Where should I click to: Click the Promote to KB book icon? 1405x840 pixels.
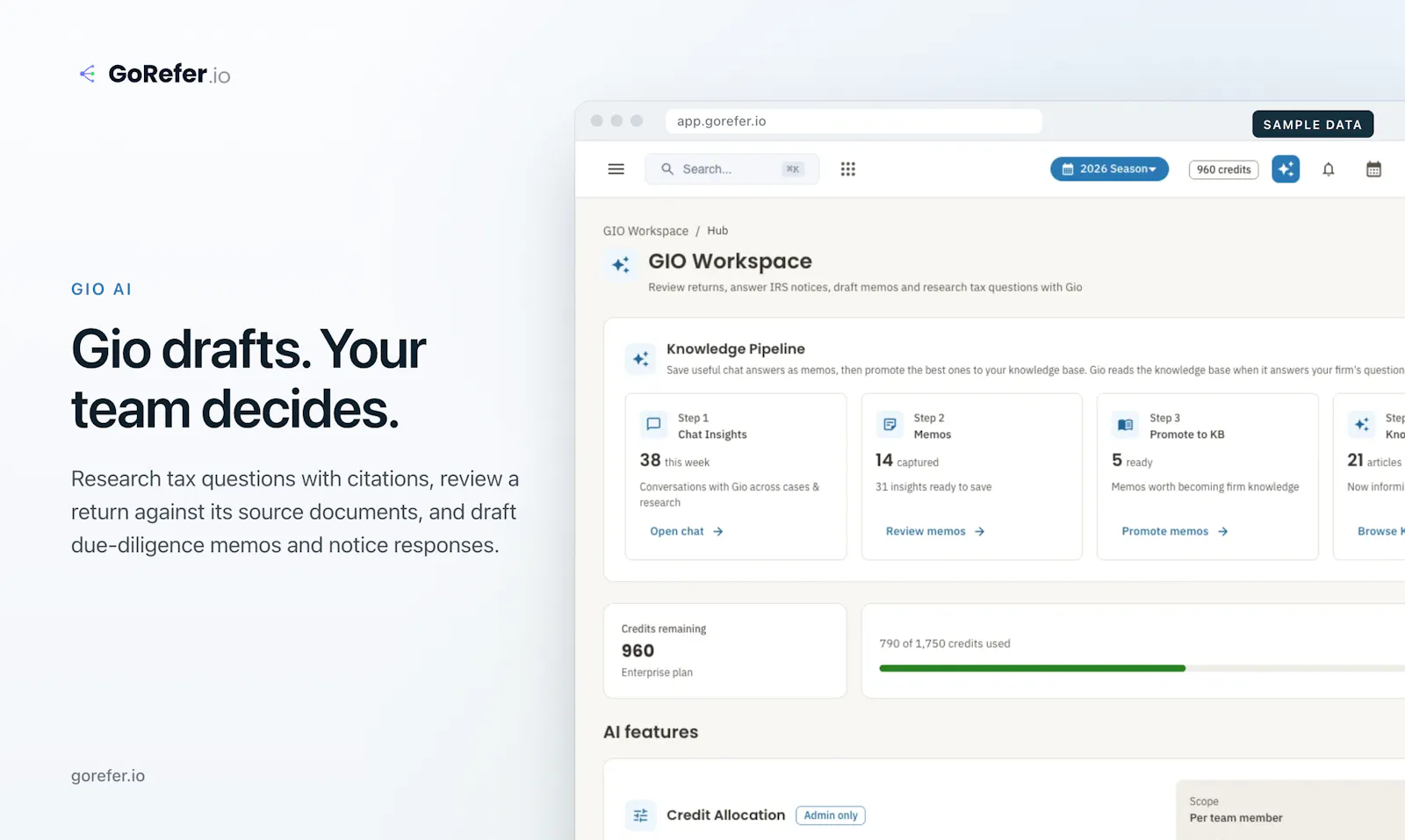pos(1125,425)
